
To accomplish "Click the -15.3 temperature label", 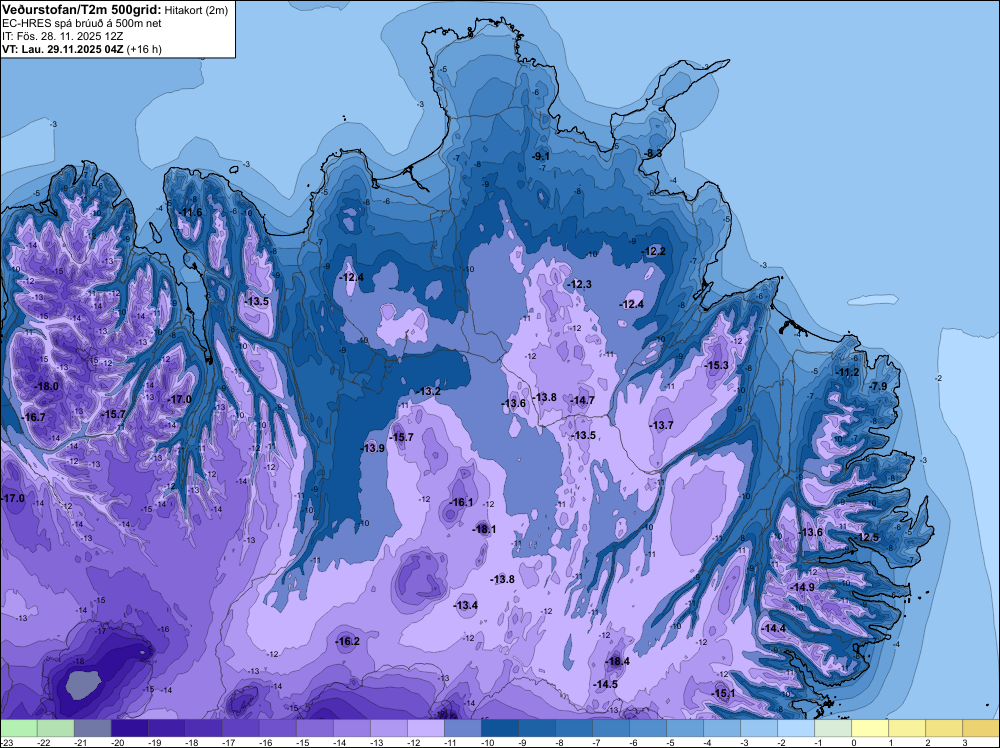I will coord(717,365).
